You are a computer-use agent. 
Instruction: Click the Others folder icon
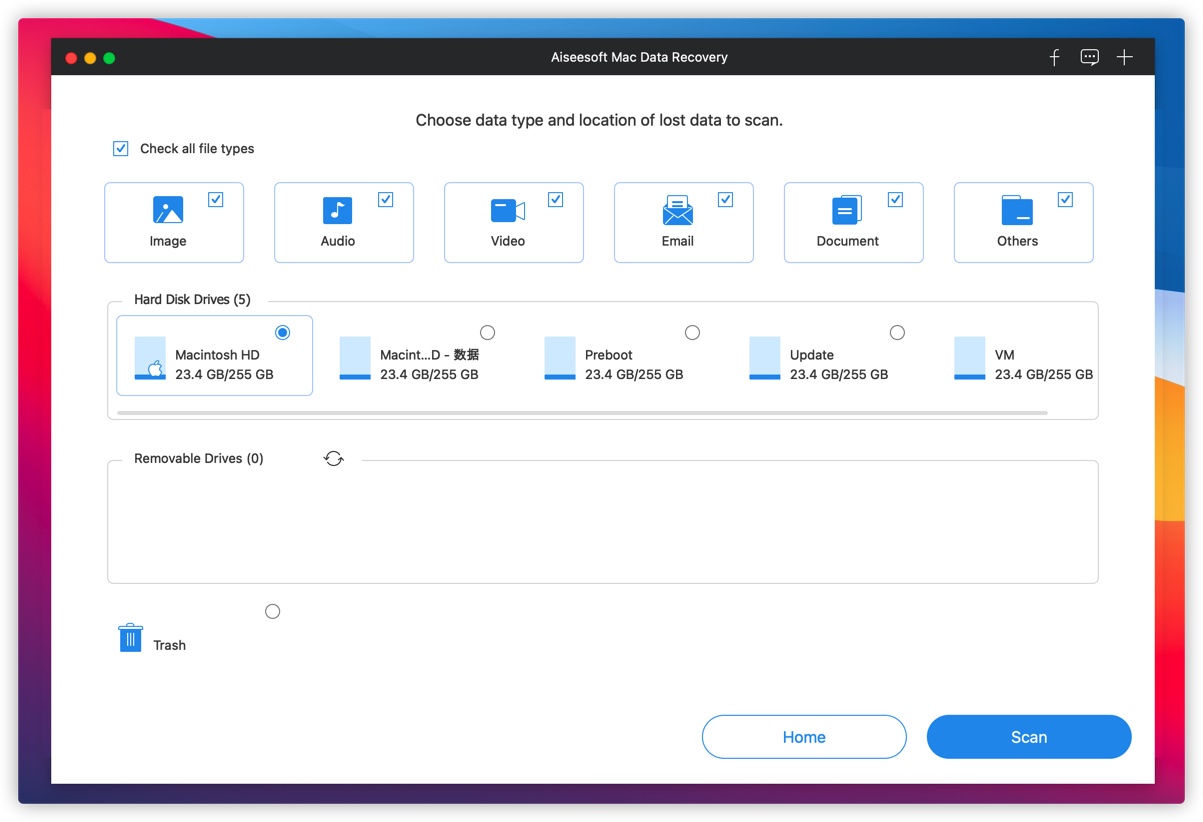pyautogui.click(x=1017, y=210)
